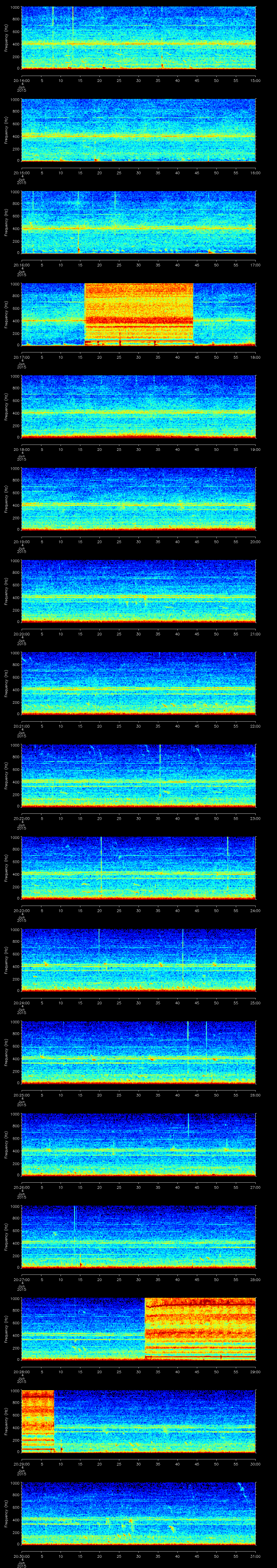The height and width of the screenshot is (1568, 277).
Task: Click the 24:00 end time label
Action: click(256, 910)
